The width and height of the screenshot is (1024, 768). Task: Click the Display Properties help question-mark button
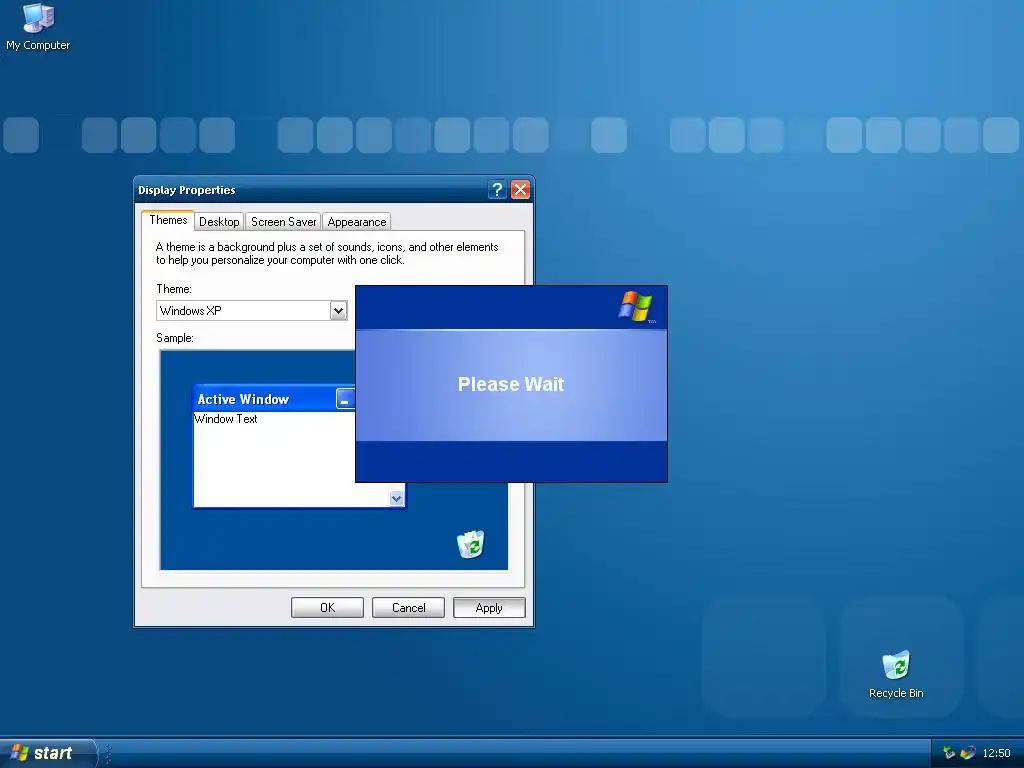(x=497, y=189)
